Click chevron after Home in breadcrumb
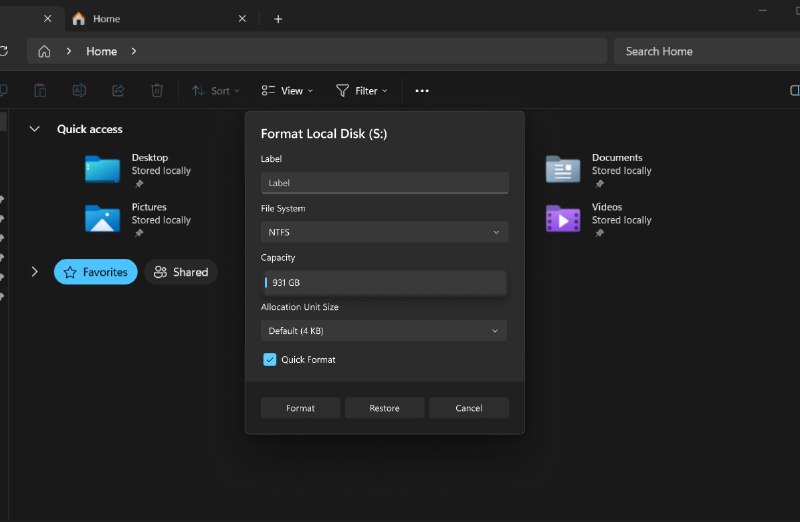 click(x=134, y=52)
